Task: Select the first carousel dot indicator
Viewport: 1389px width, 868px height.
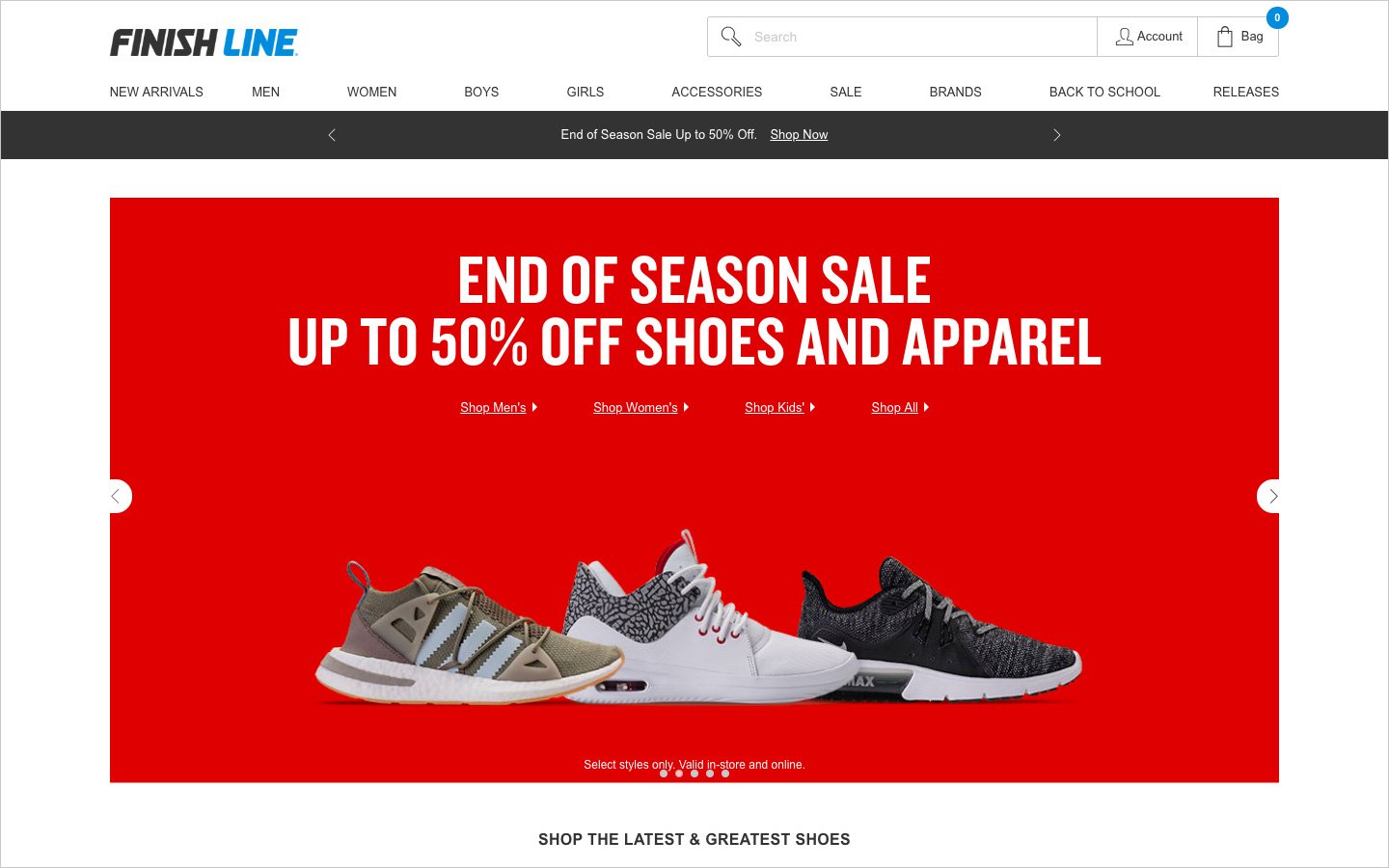Action: (664, 773)
